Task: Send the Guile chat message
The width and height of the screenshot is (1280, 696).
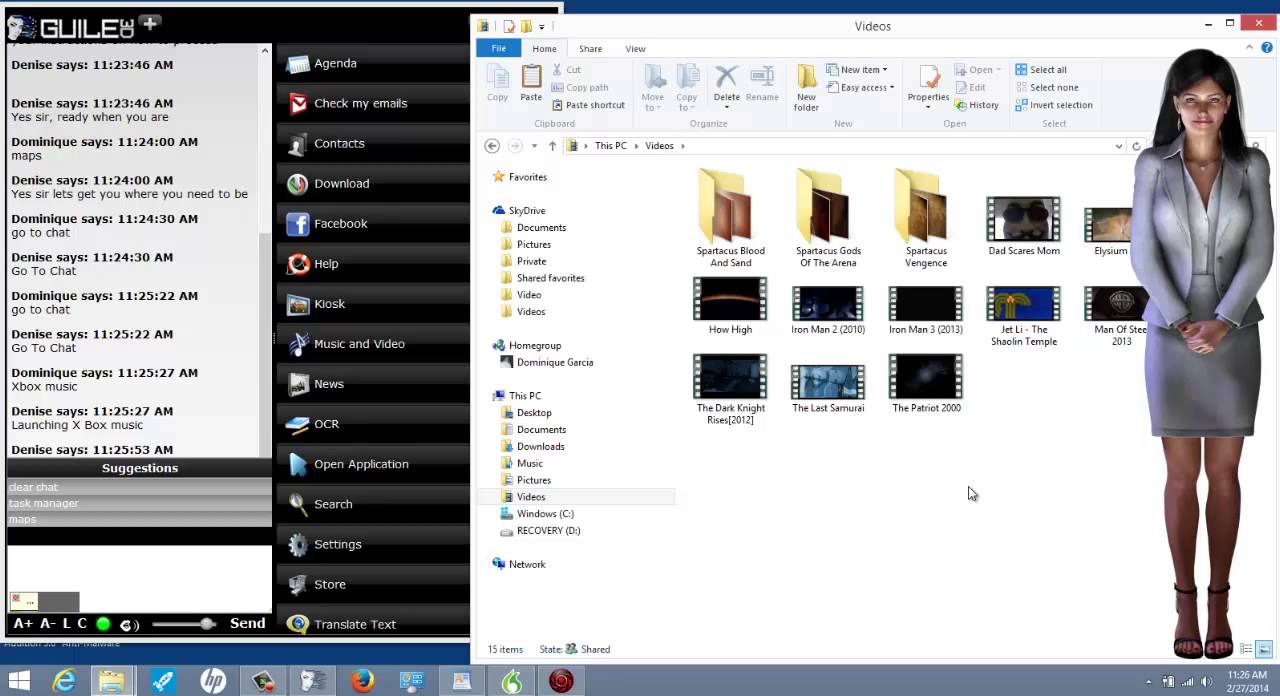Action: [248, 623]
